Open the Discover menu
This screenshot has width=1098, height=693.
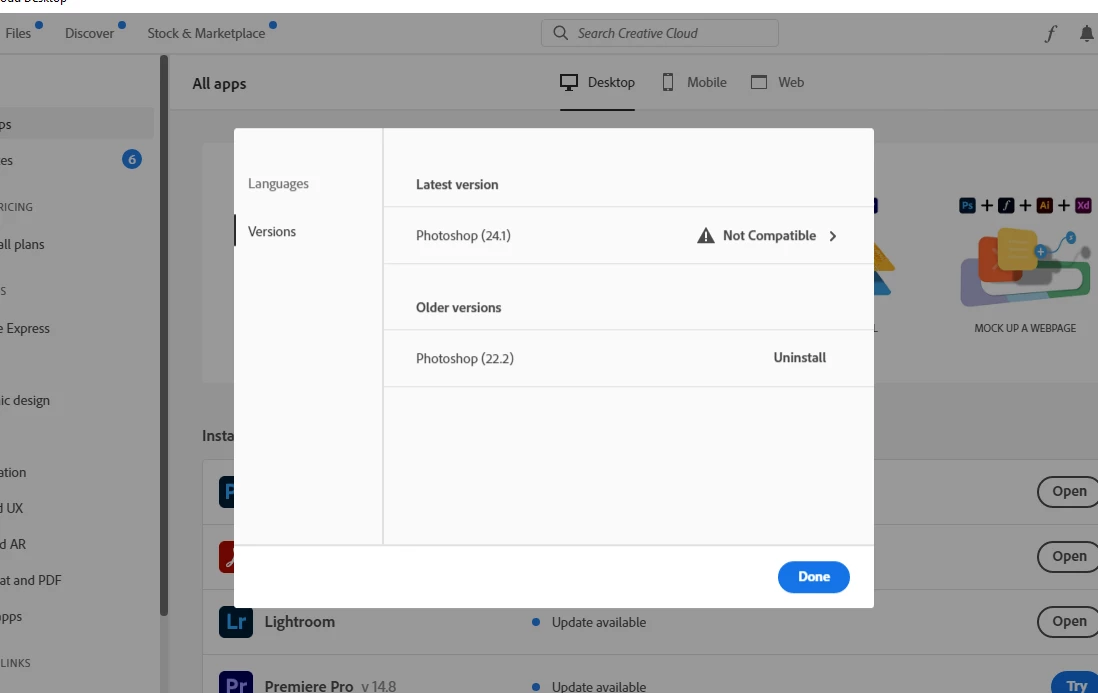tap(89, 33)
